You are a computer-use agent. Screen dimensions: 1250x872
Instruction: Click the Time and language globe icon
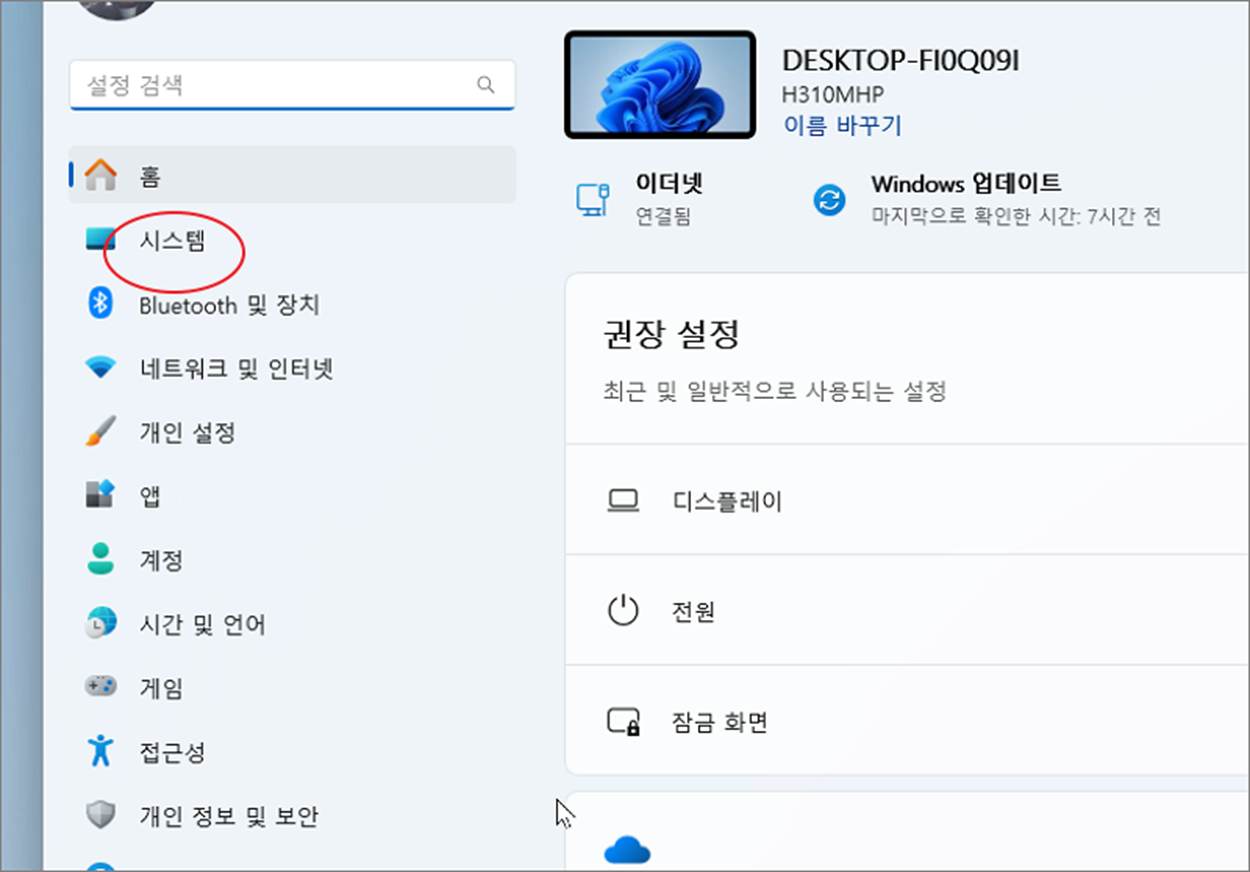point(100,623)
